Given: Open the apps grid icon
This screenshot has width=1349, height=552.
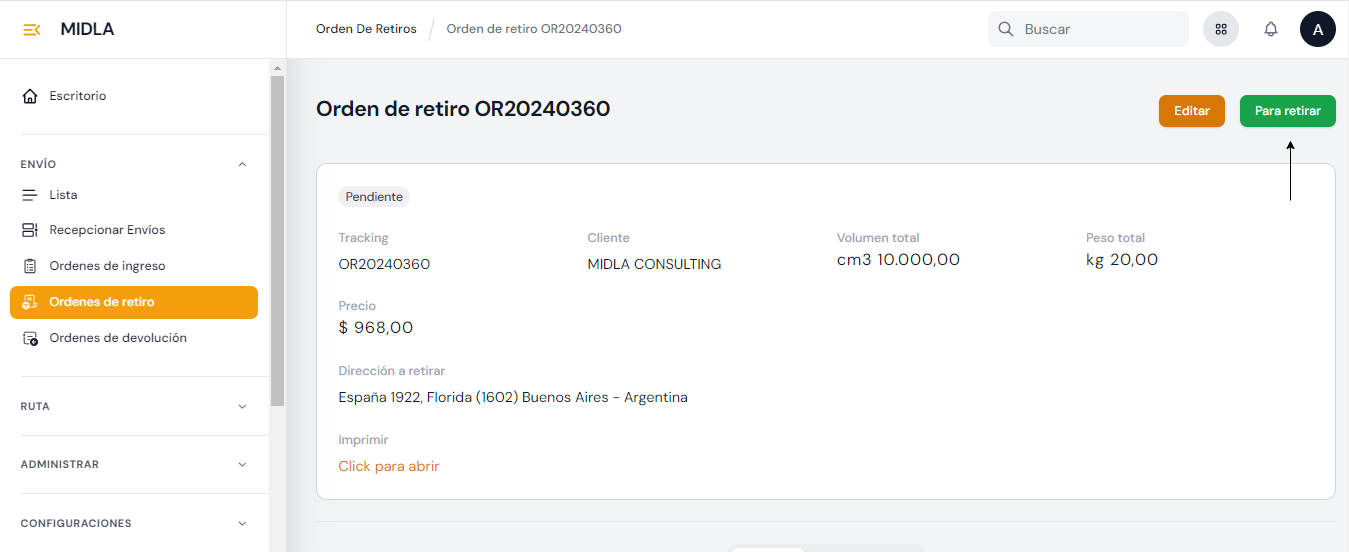Looking at the screenshot, I should tap(1221, 29).
